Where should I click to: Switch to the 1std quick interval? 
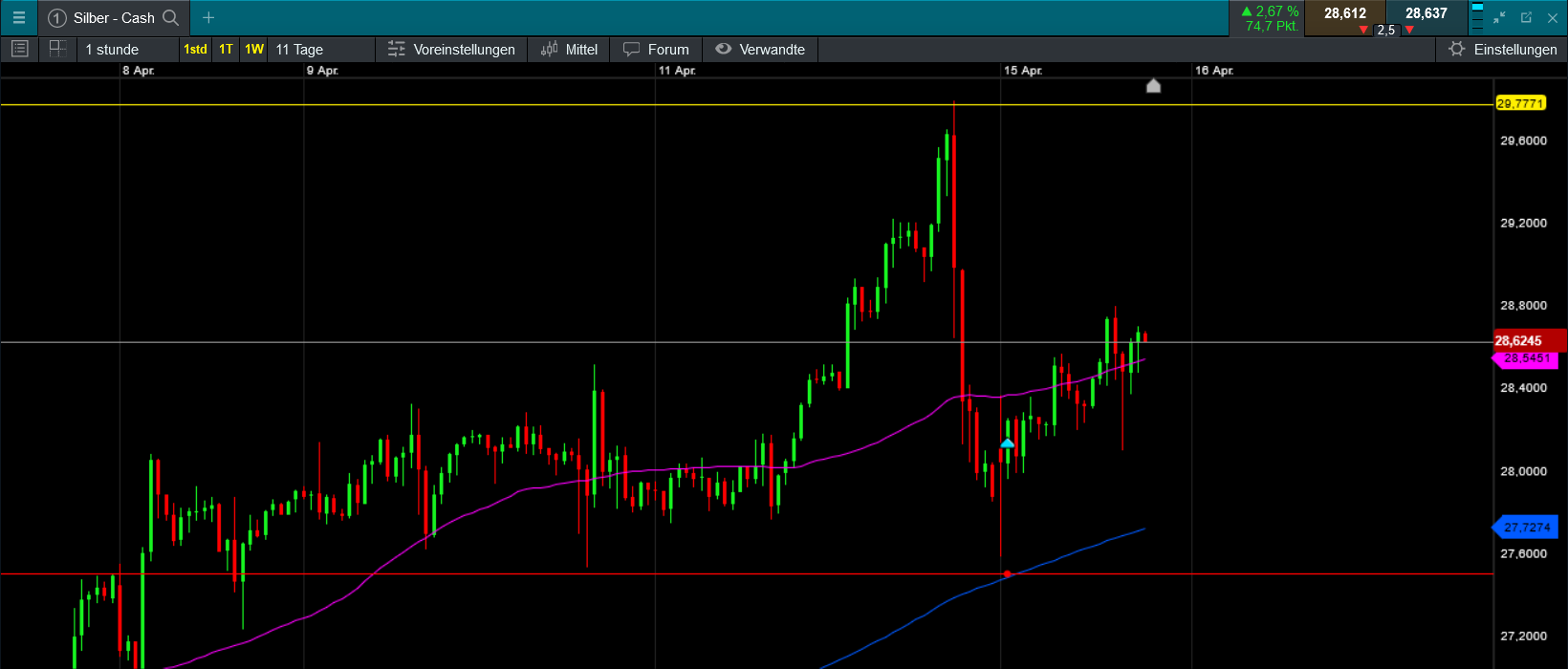pos(195,49)
